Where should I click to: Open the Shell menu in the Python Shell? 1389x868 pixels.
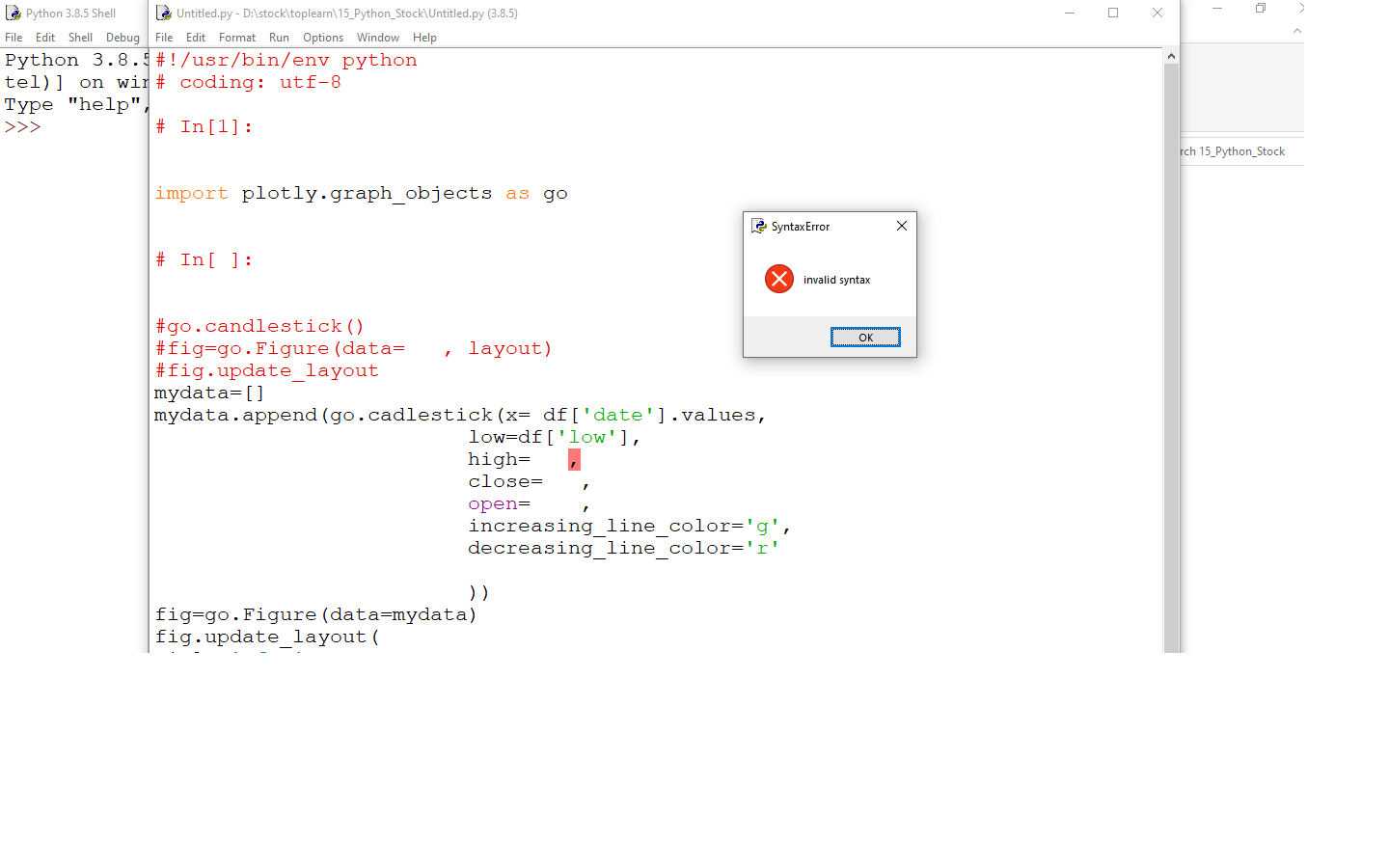(80, 37)
